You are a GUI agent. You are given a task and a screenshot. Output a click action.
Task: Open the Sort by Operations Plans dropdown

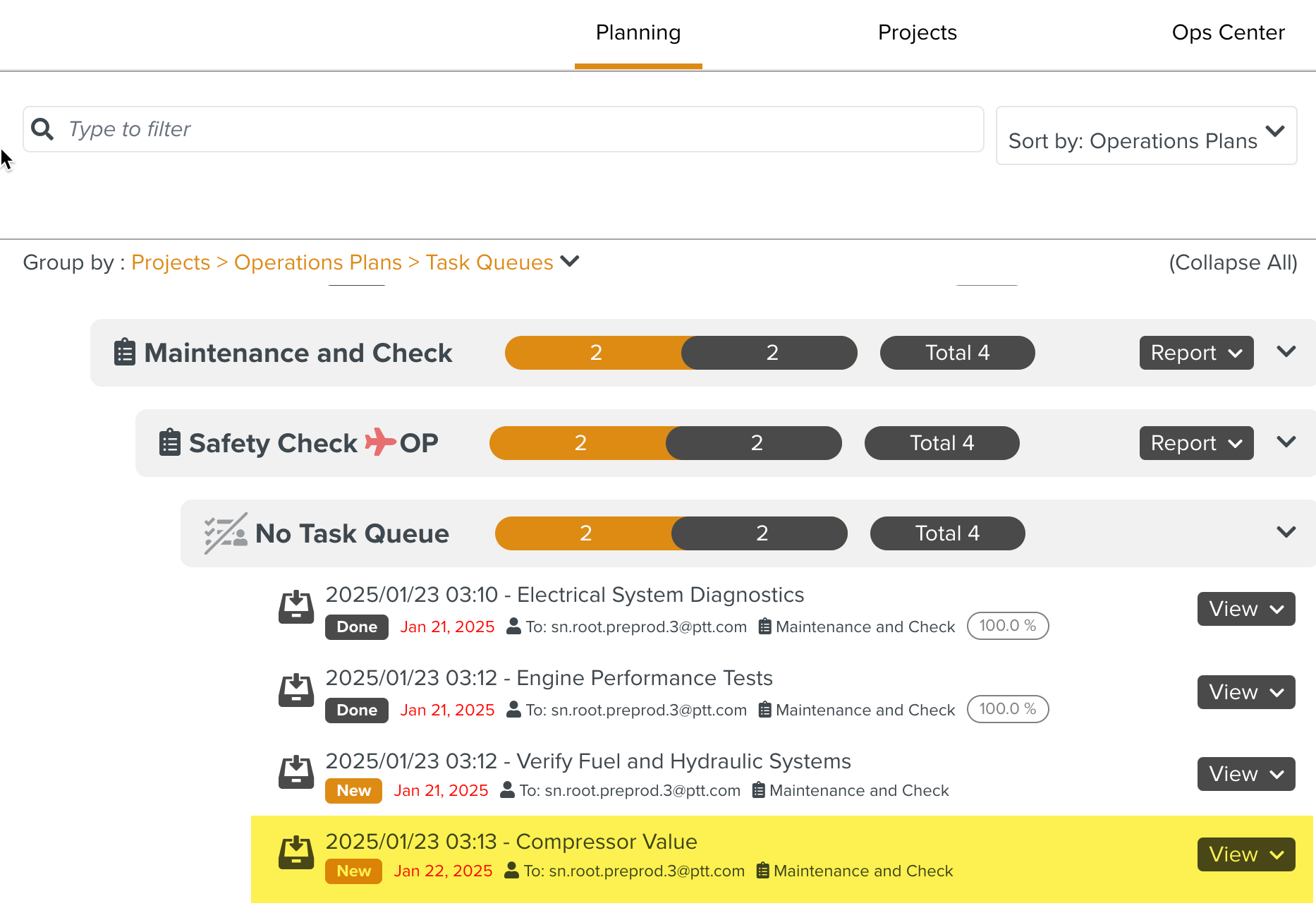(1146, 136)
